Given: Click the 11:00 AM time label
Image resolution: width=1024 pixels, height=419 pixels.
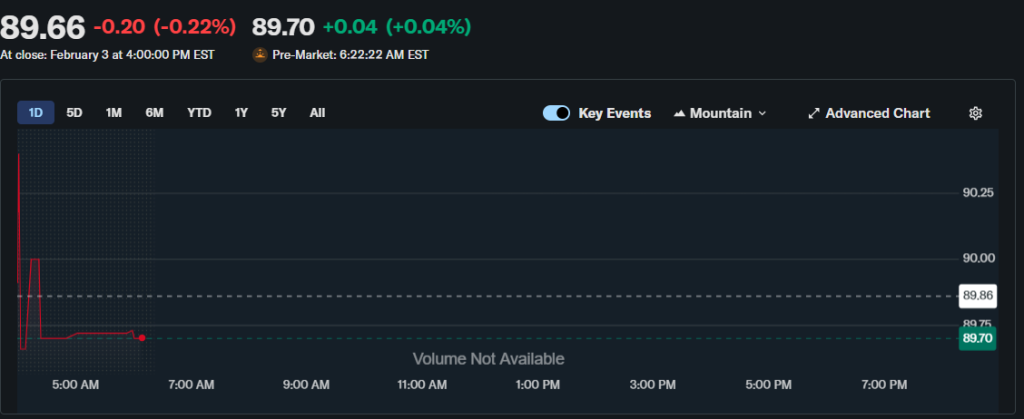Looking at the screenshot, I should pyautogui.click(x=422, y=385).
